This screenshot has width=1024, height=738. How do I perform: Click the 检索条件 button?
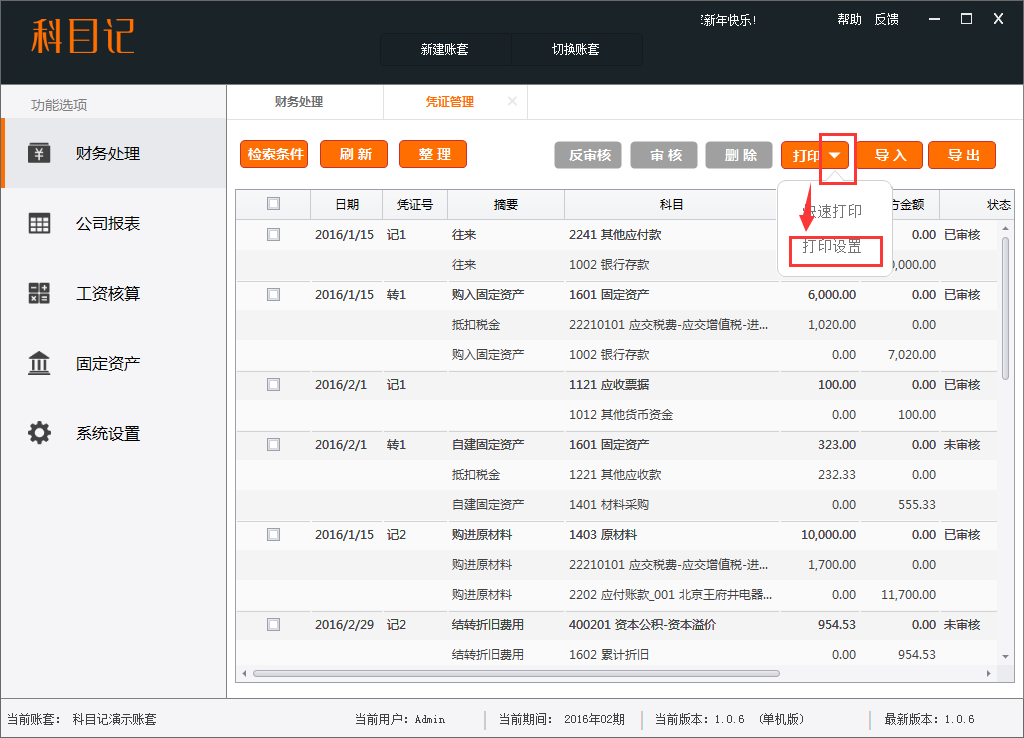click(274, 155)
